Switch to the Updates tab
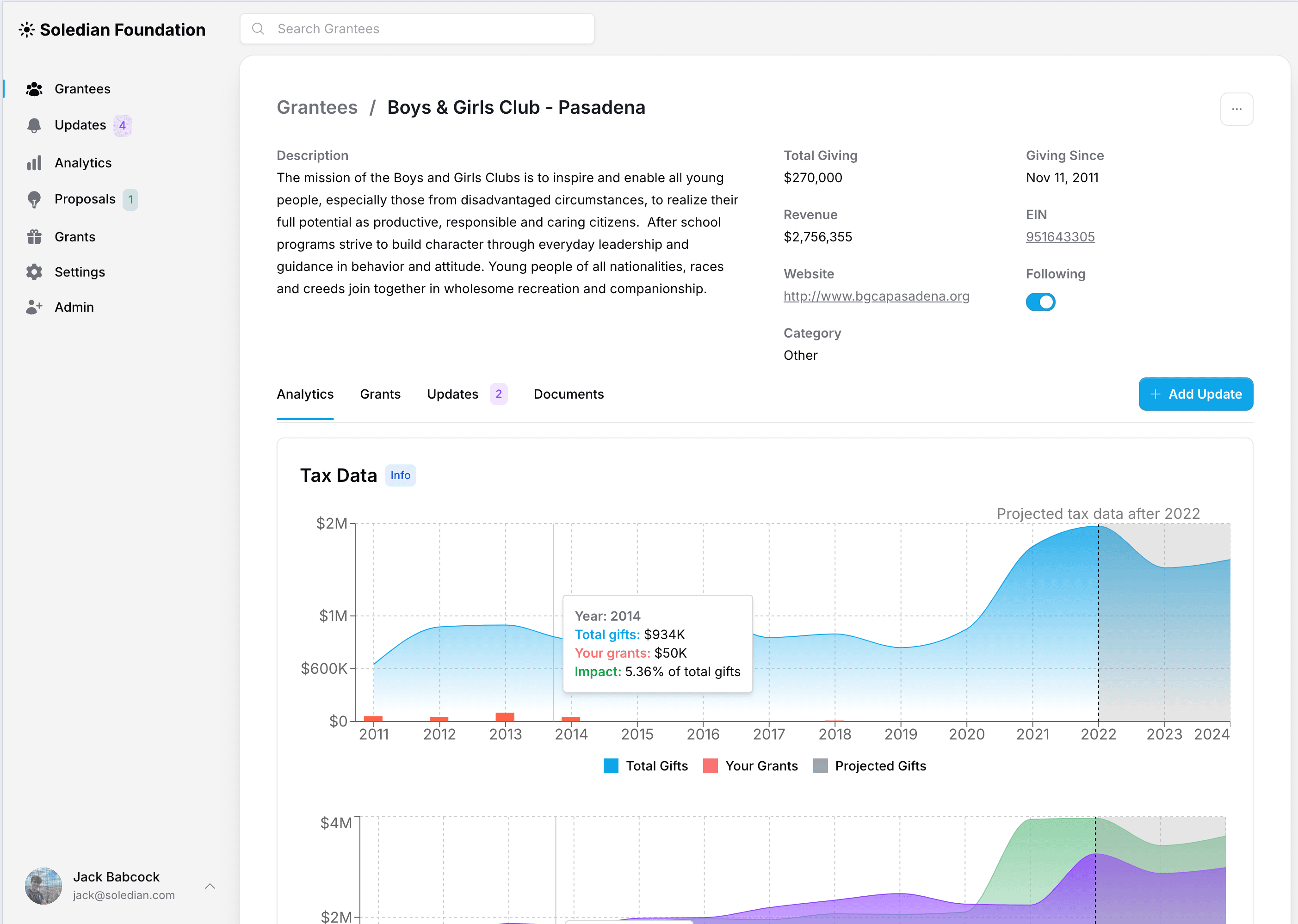Viewport: 1298px width, 924px height. pos(452,394)
